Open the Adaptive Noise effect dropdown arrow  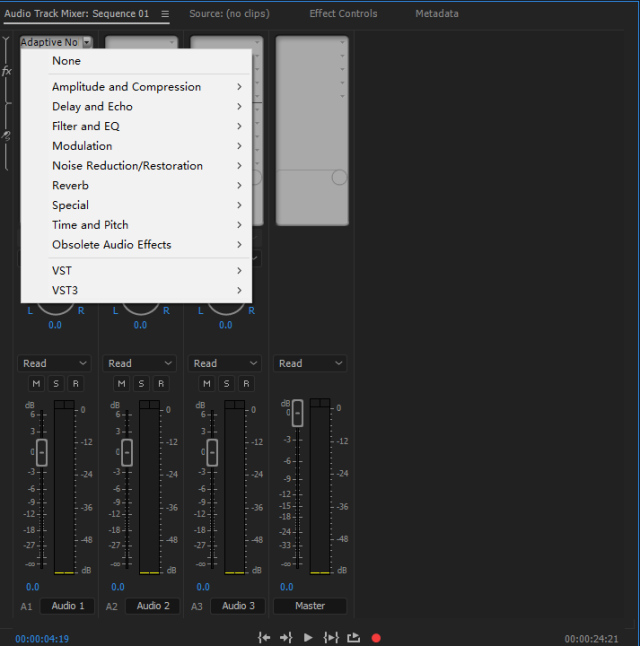(x=87, y=42)
